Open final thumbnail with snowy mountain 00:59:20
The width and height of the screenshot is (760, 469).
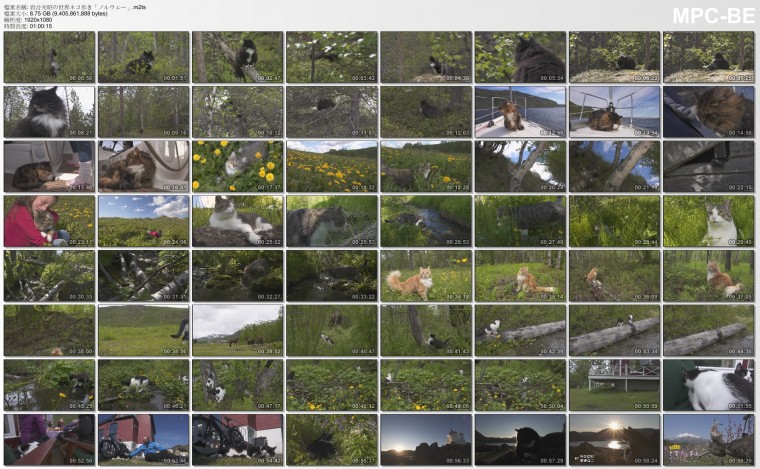point(709,440)
